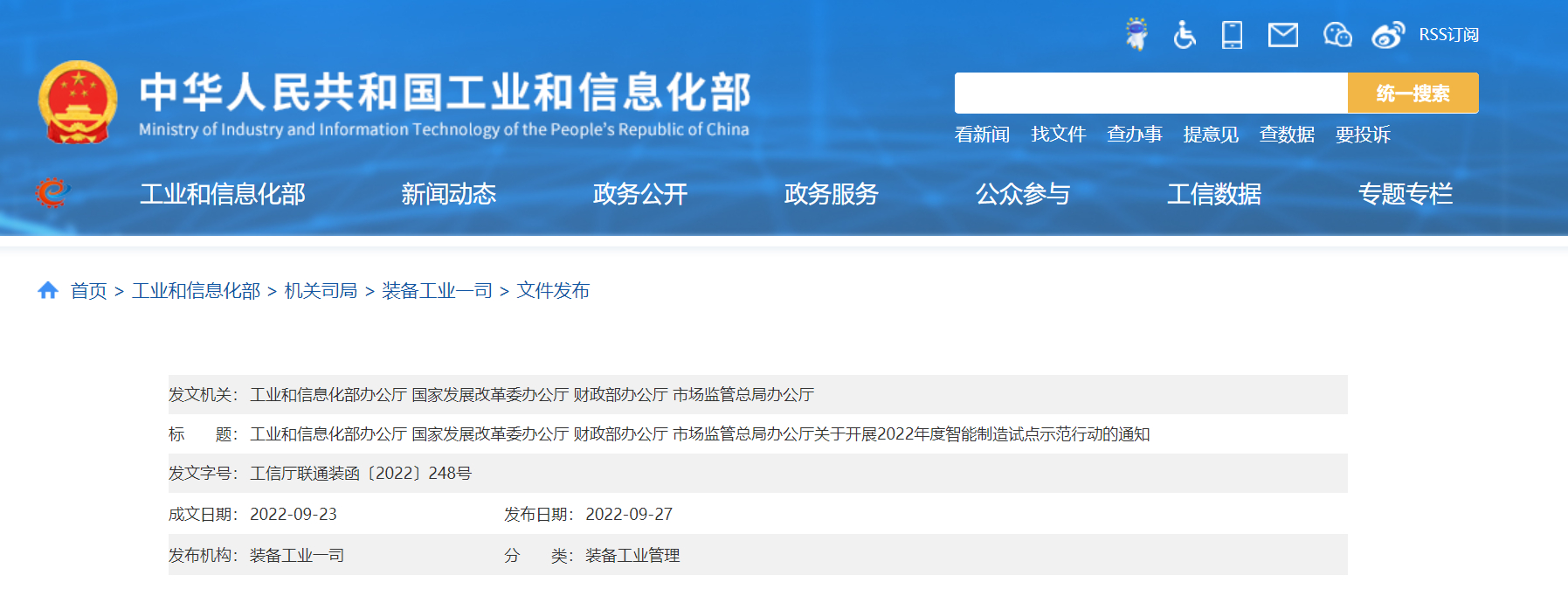The height and width of the screenshot is (589, 1568).
Task: Open the 找文件 quick link
Action: [1058, 135]
